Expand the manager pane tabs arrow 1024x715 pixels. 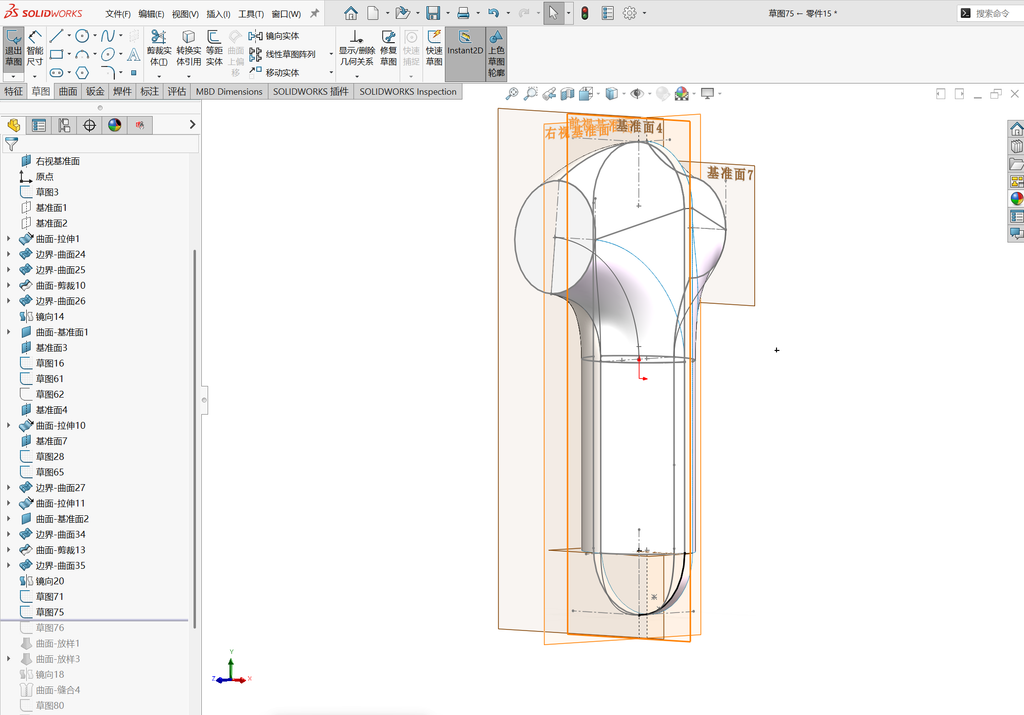[192, 125]
